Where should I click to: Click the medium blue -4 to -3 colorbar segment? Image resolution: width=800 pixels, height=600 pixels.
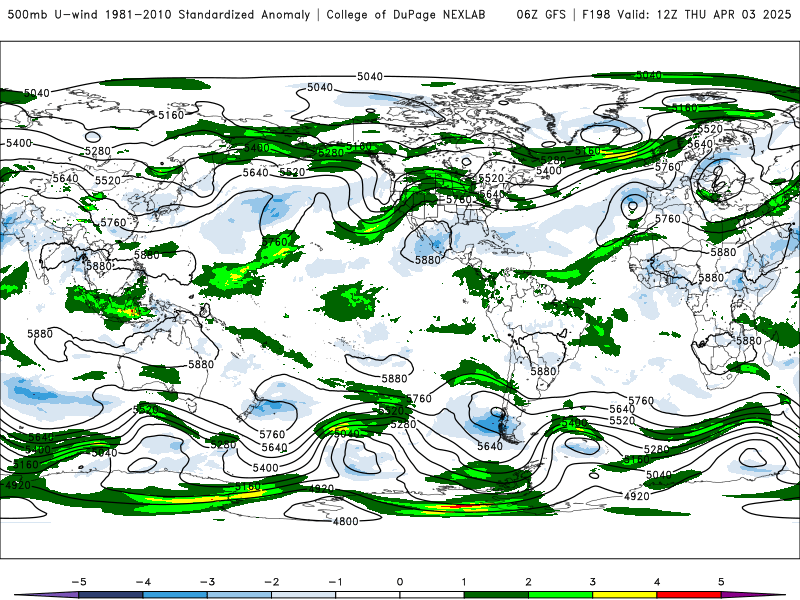pos(175,595)
